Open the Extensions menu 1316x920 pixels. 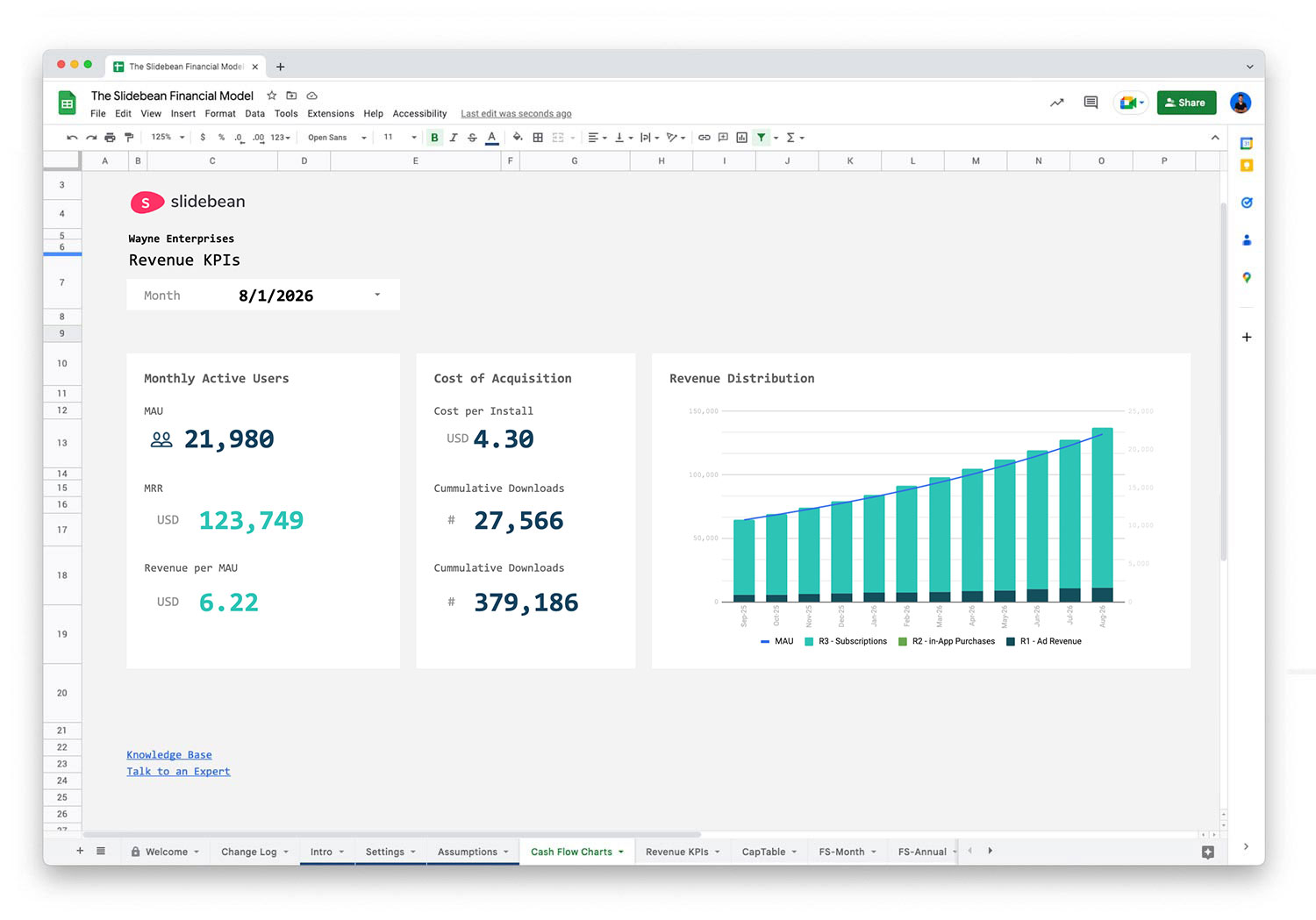(331, 113)
